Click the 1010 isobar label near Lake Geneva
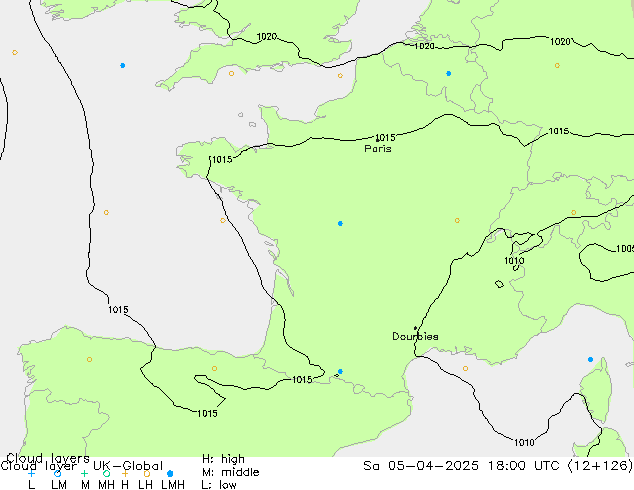This screenshot has height=490, width=634. (514, 261)
